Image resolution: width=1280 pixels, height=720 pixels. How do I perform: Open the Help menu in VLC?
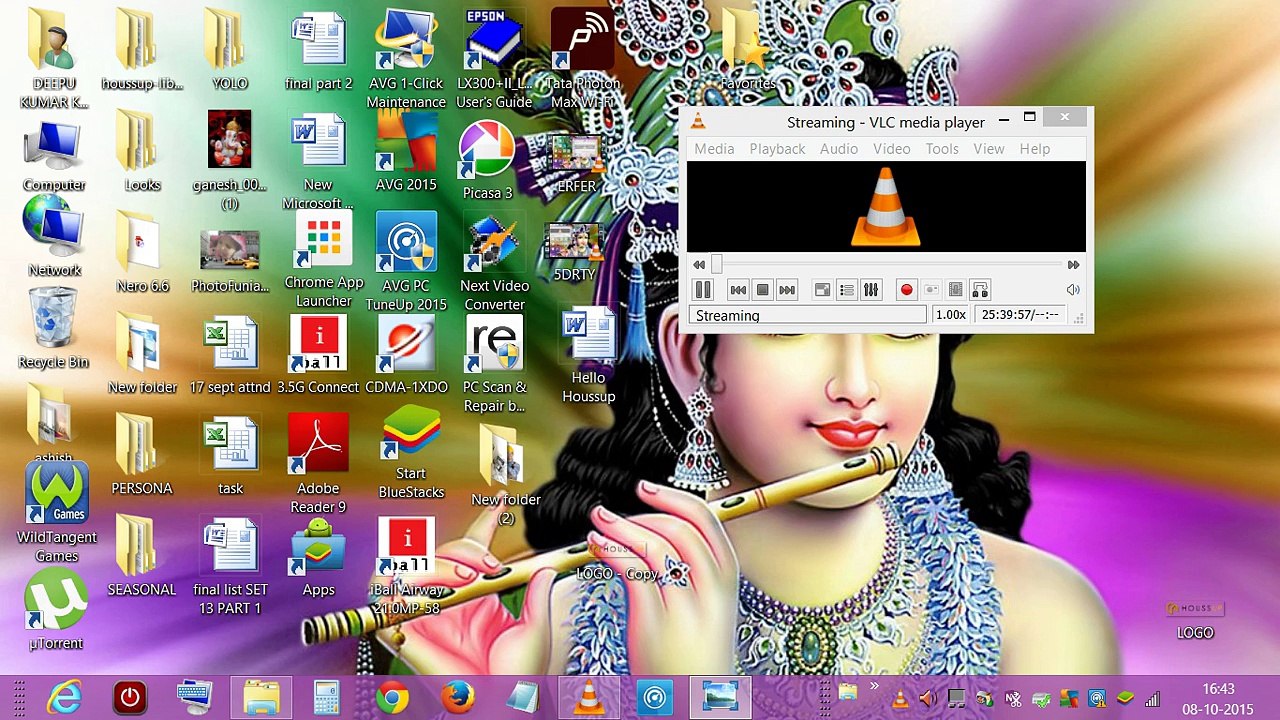click(x=1035, y=149)
